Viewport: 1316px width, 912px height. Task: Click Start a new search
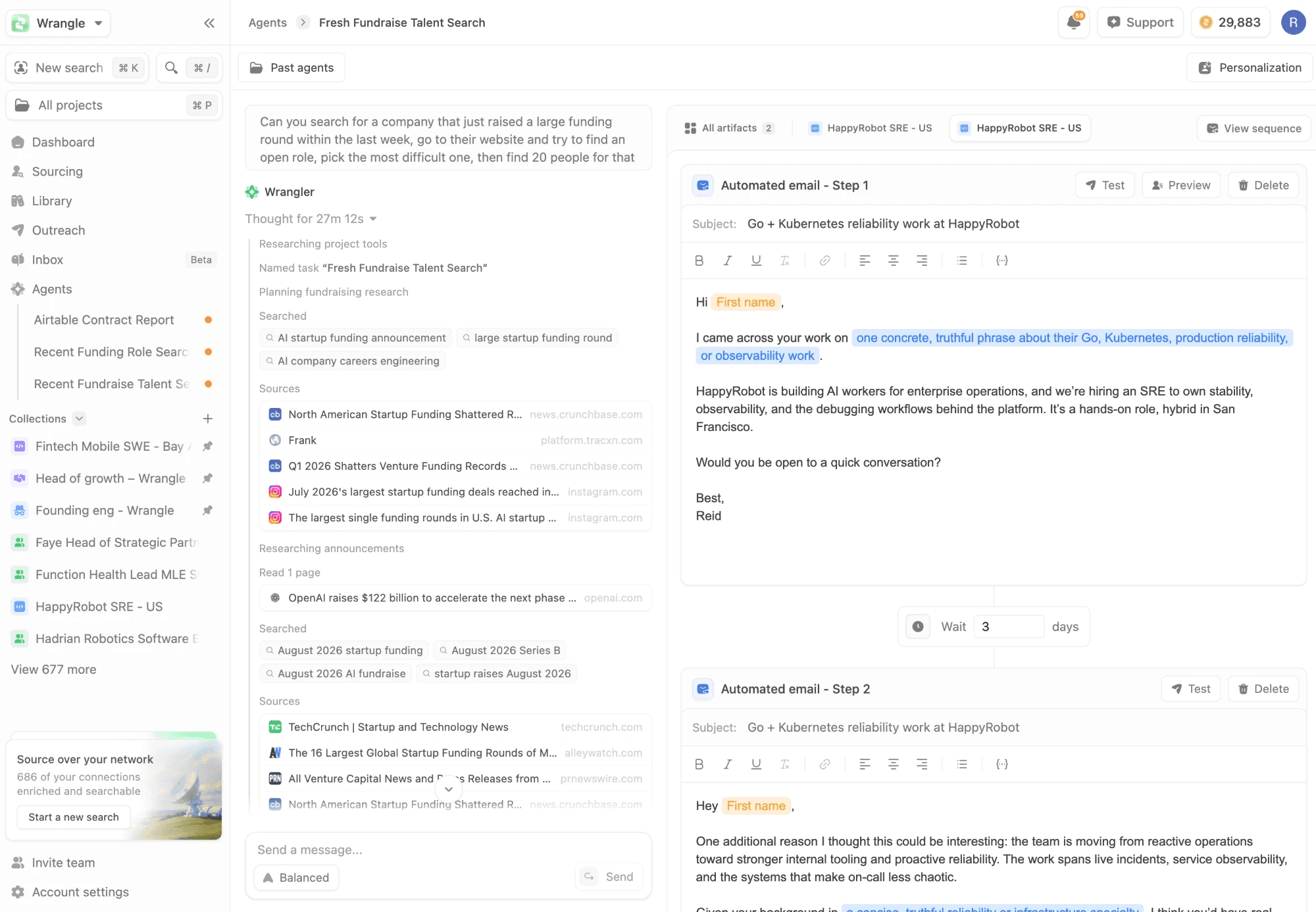74,817
